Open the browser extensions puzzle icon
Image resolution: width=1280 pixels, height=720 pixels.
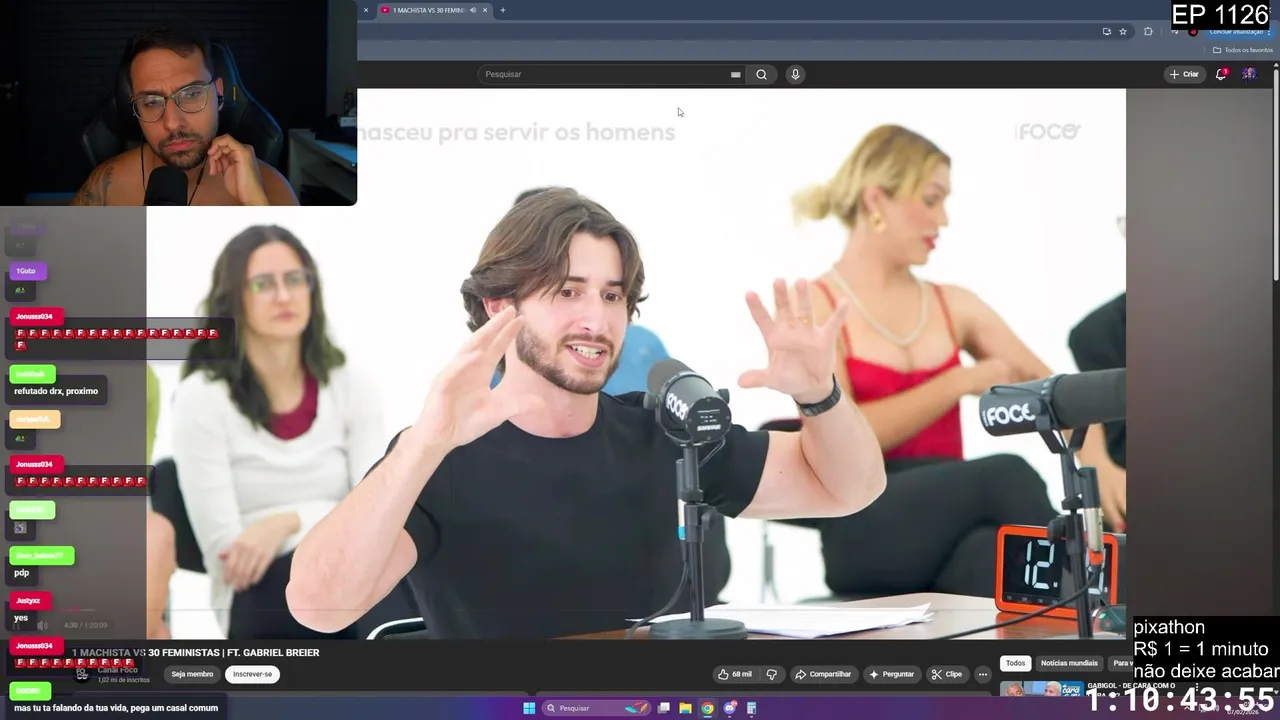point(1148,31)
